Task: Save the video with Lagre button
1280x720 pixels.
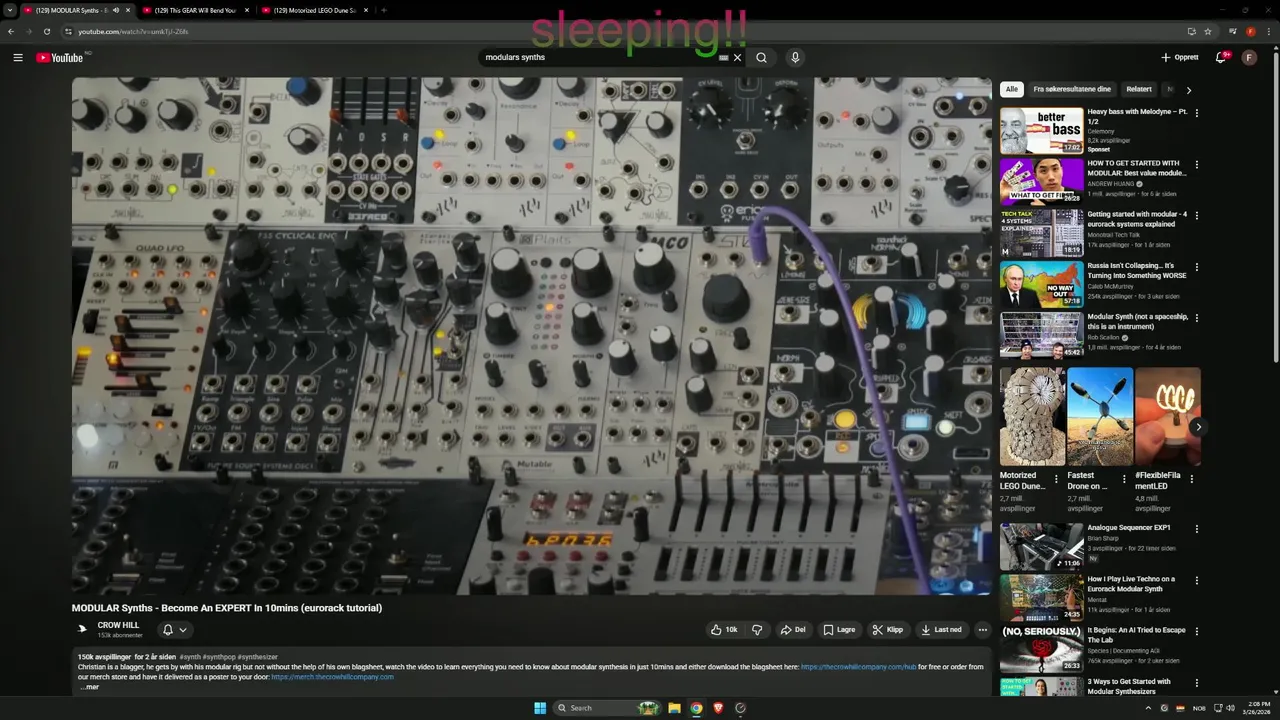Action: (839, 630)
